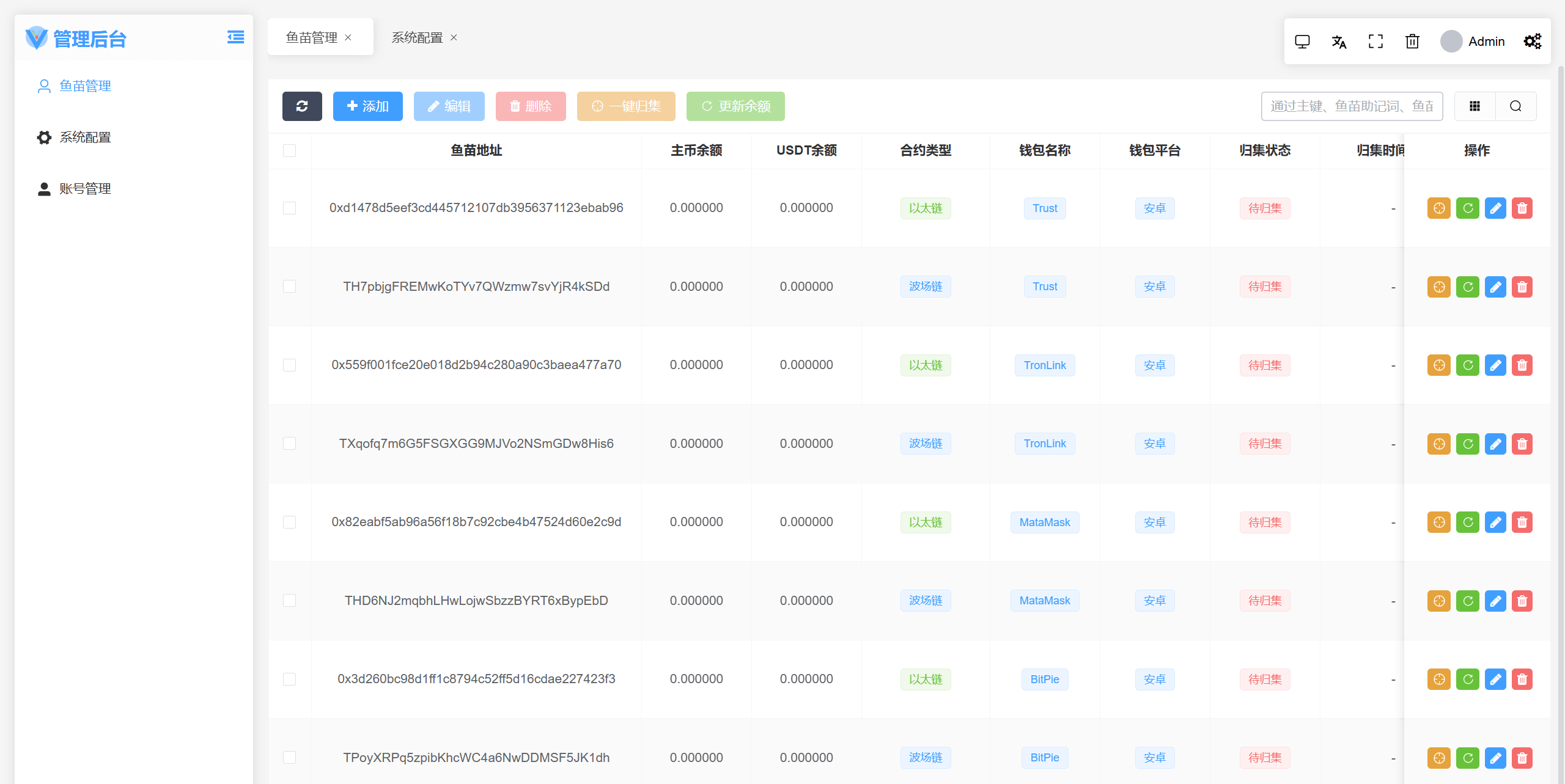
Task: Enter fullscreen mode via fullscreen icon
Action: 1375,42
